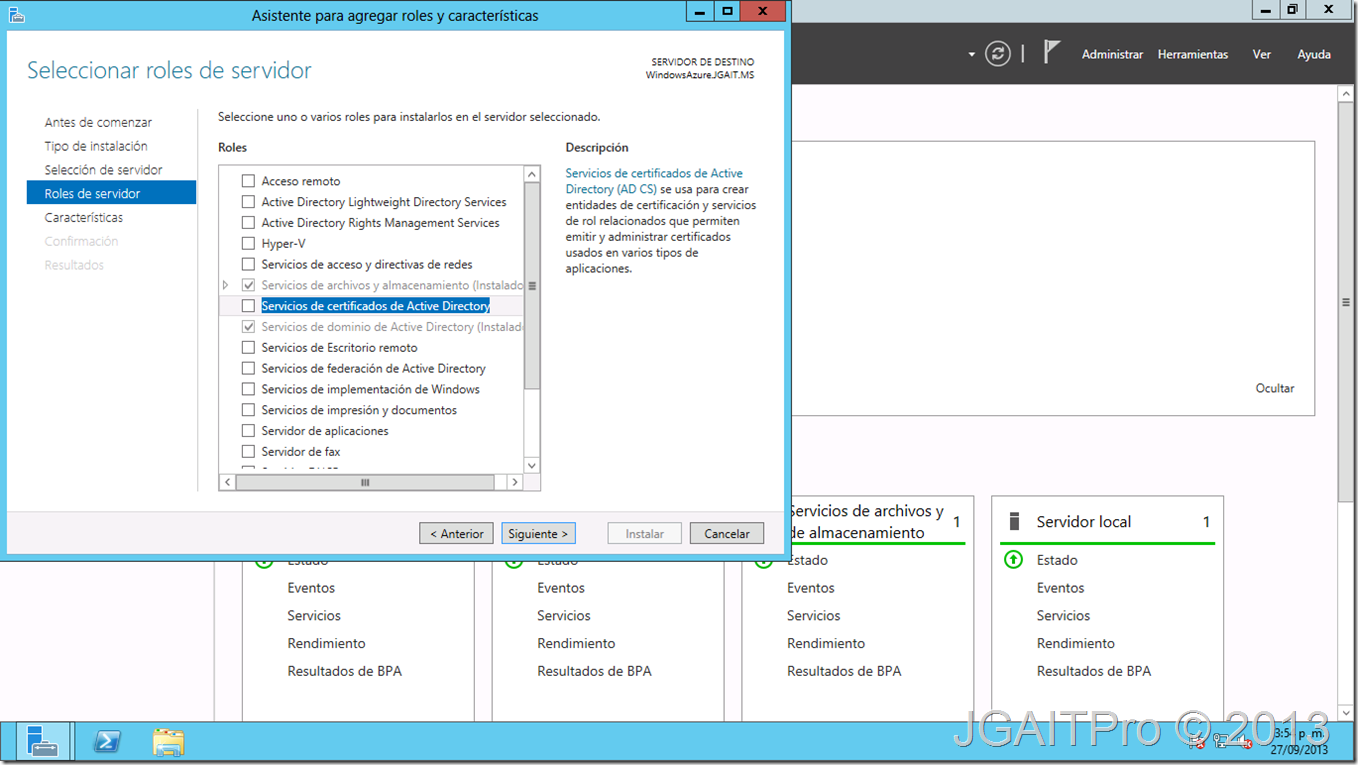Click Resultados de BPA in Servidor local tile
Viewport: 1358px width, 765px height.
(1094, 671)
